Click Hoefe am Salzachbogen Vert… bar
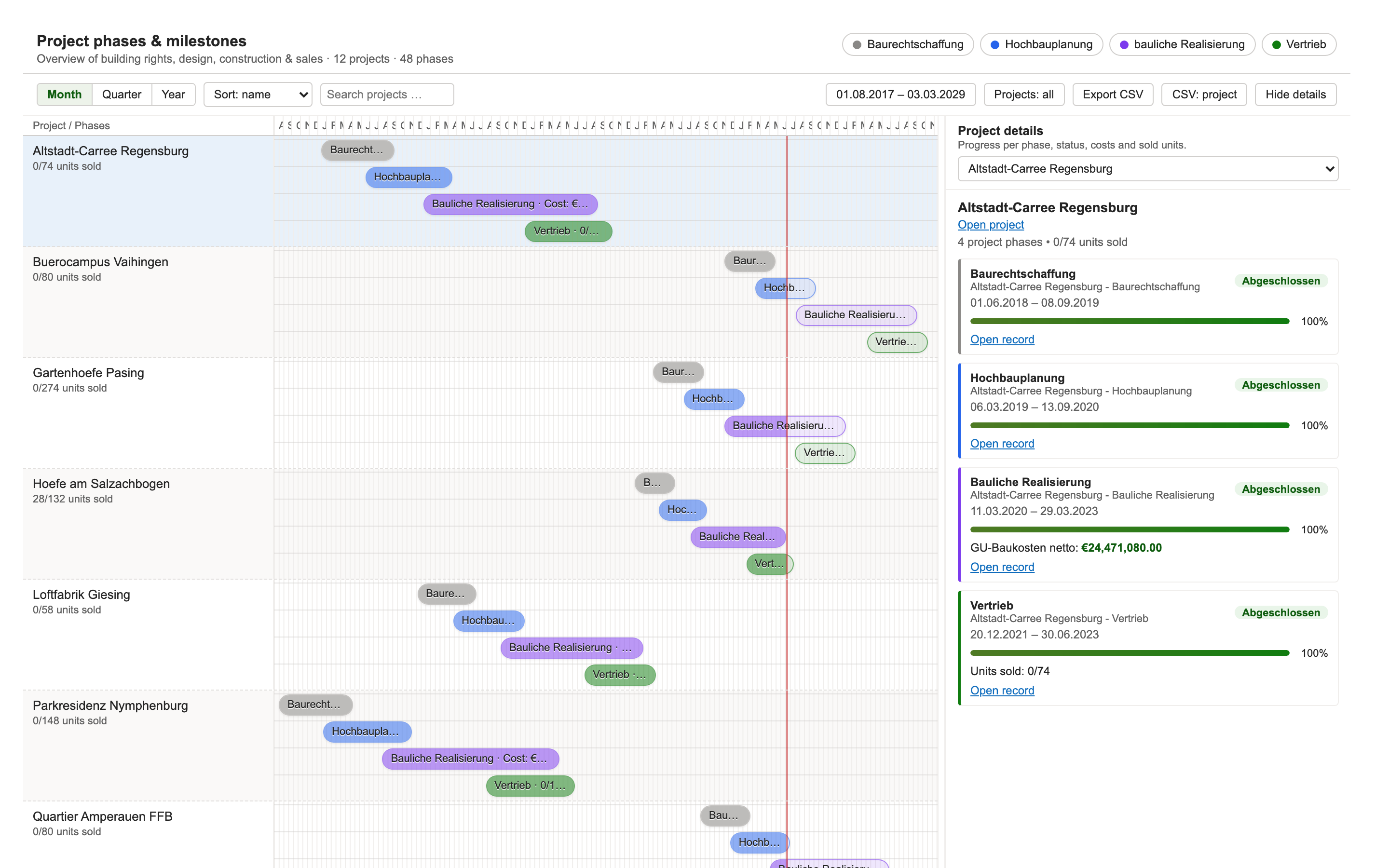The image size is (1389, 868). (770, 563)
